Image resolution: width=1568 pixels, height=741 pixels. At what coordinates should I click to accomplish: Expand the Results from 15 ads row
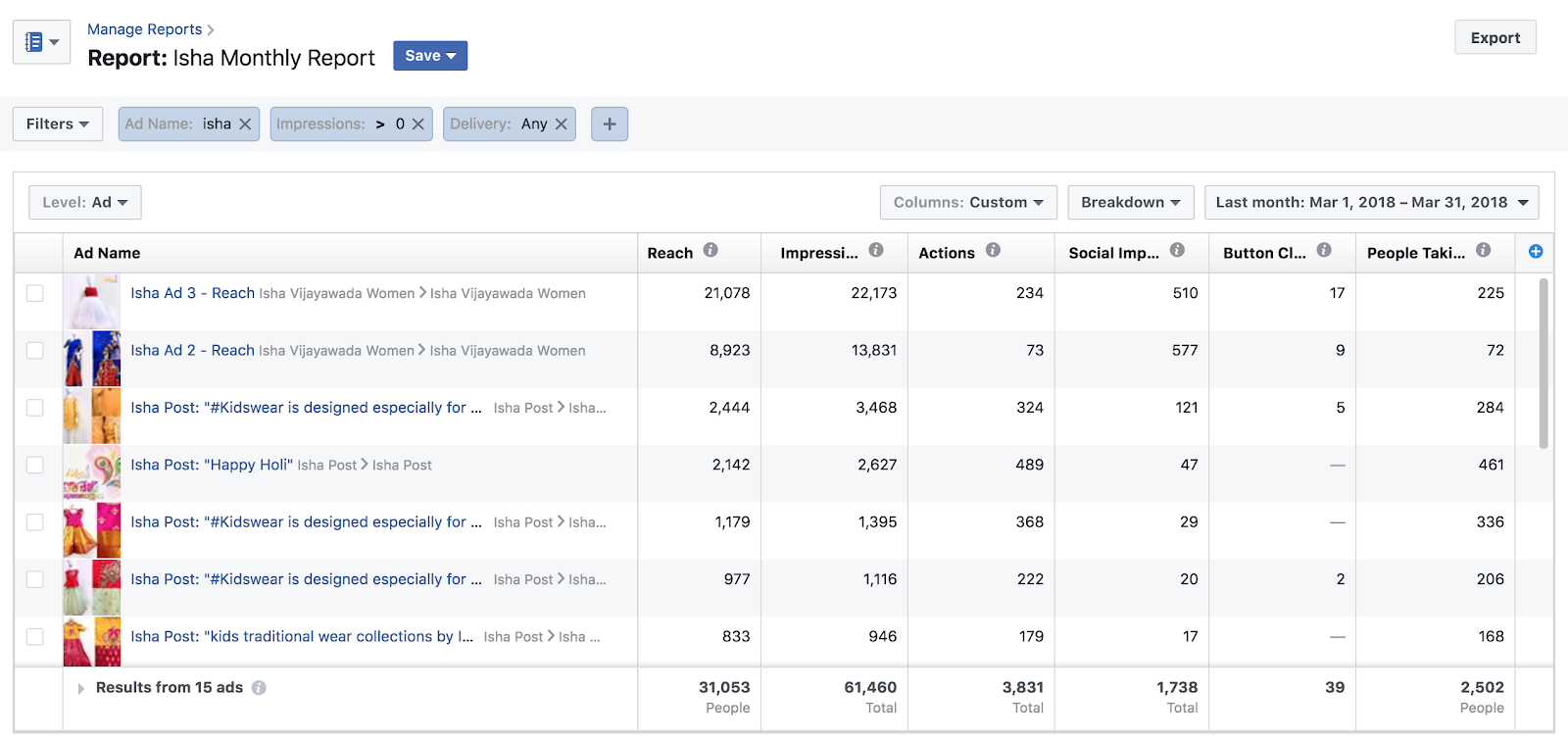pos(81,688)
